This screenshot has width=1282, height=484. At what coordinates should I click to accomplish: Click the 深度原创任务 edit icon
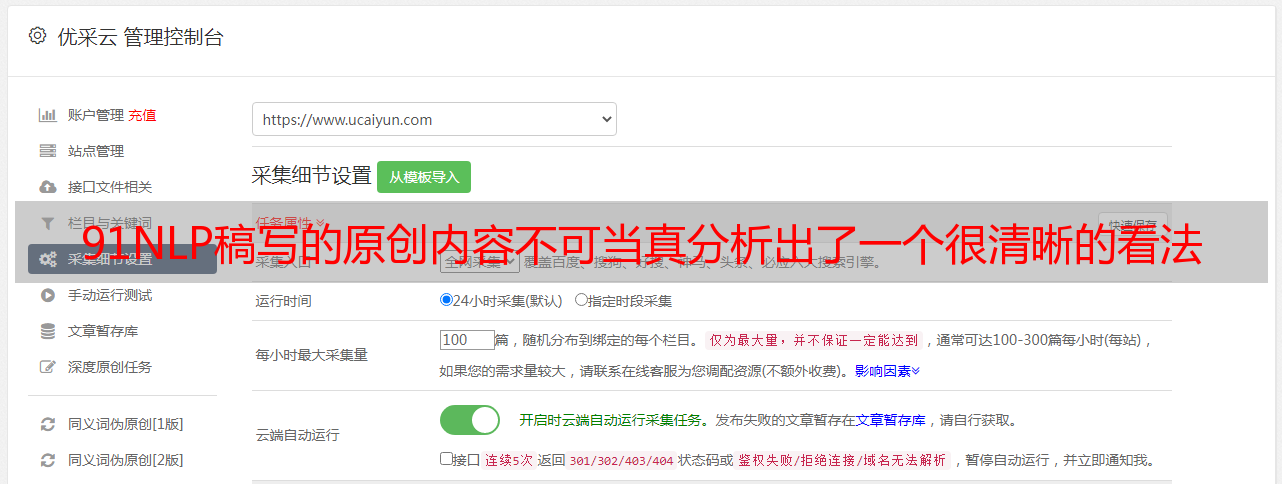pyautogui.click(x=47, y=367)
